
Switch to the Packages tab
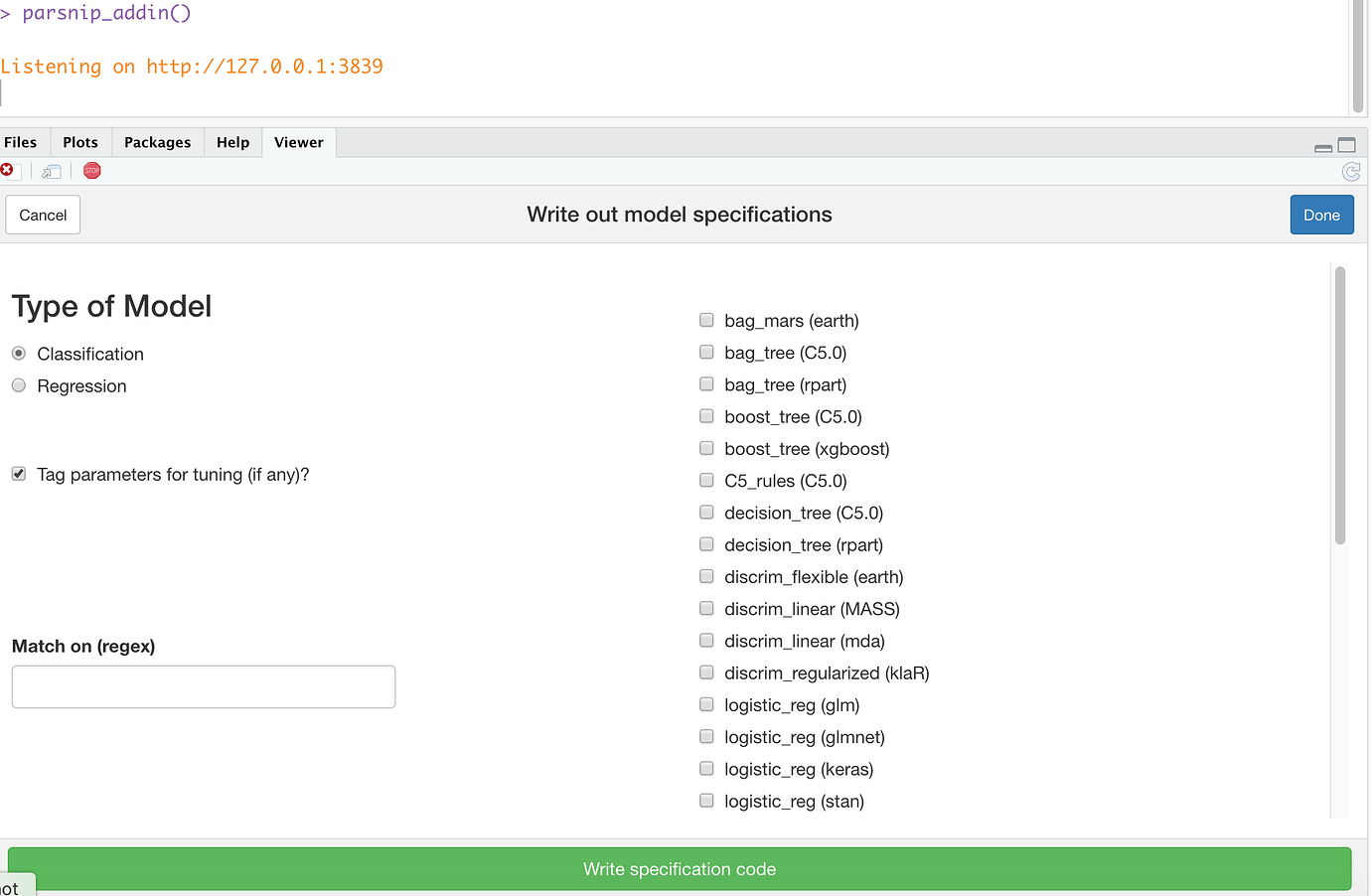pyautogui.click(x=157, y=142)
